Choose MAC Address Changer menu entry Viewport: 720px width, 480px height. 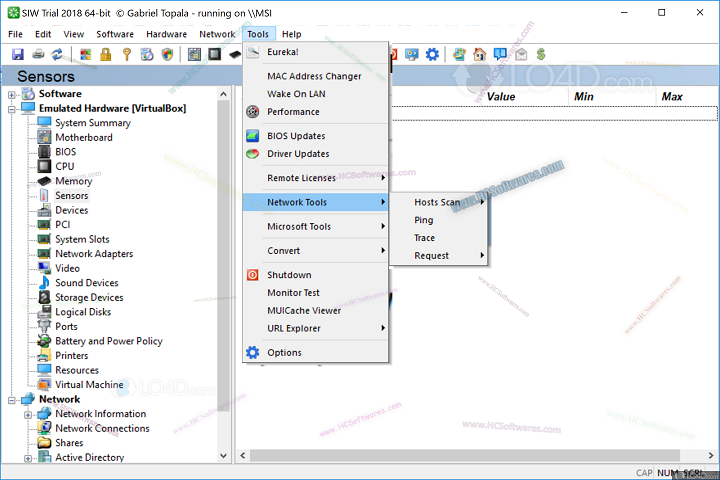pos(314,76)
